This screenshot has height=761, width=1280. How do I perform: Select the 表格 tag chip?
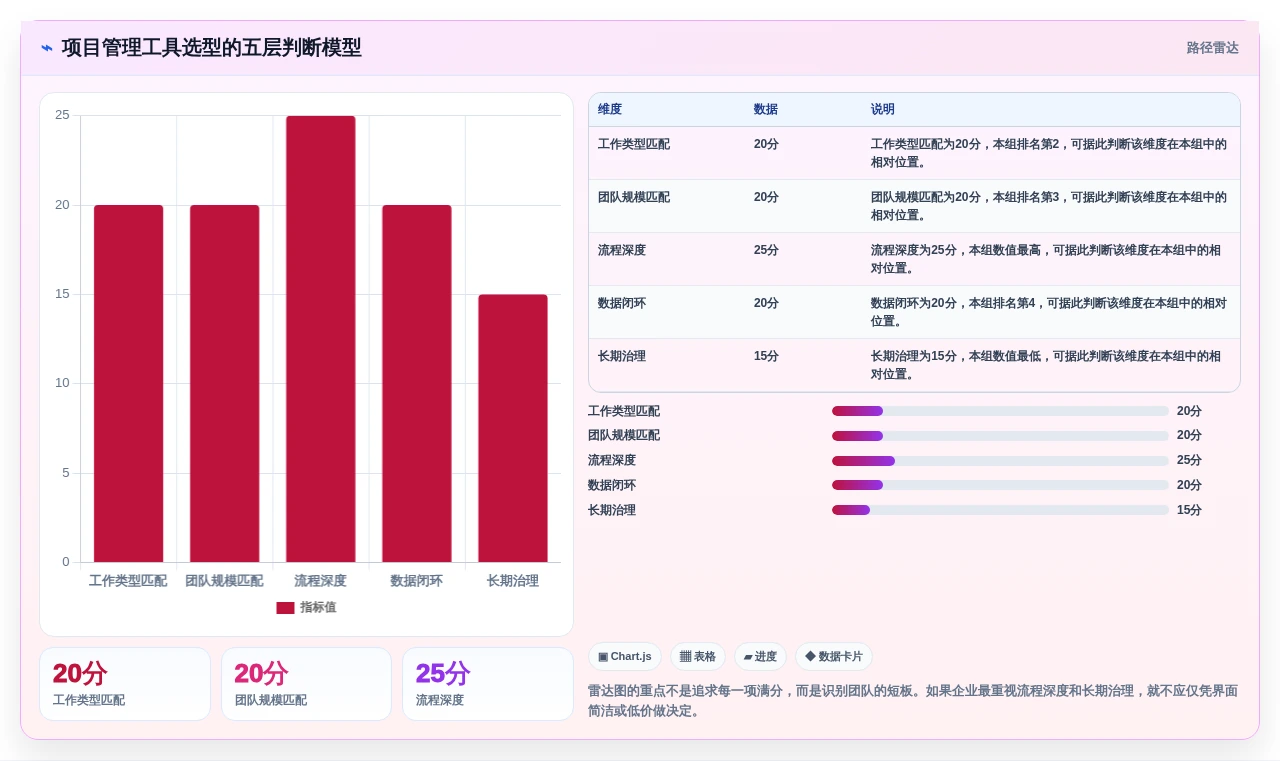[698, 657]
